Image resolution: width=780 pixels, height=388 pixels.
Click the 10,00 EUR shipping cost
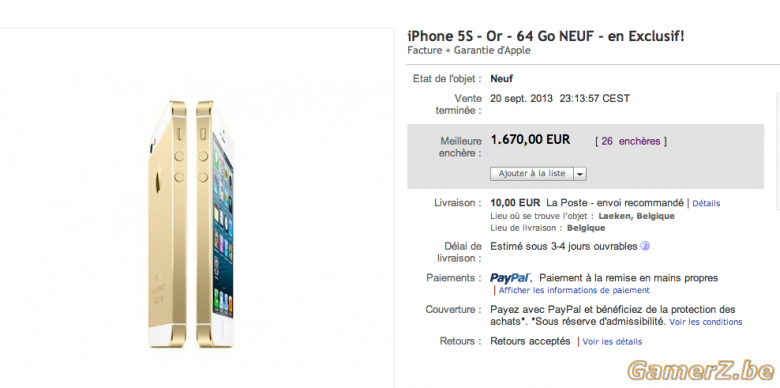click(x=515, y=203)
